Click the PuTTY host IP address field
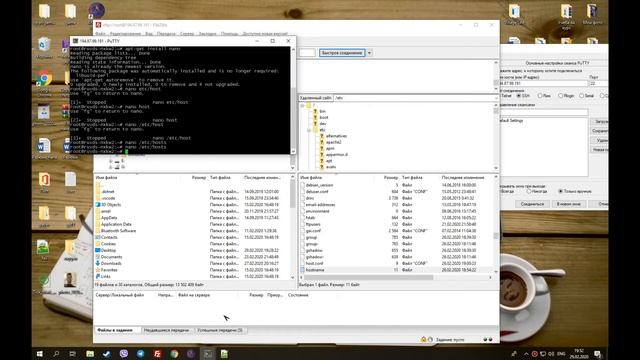640x360 pixels. click(543, 83)
